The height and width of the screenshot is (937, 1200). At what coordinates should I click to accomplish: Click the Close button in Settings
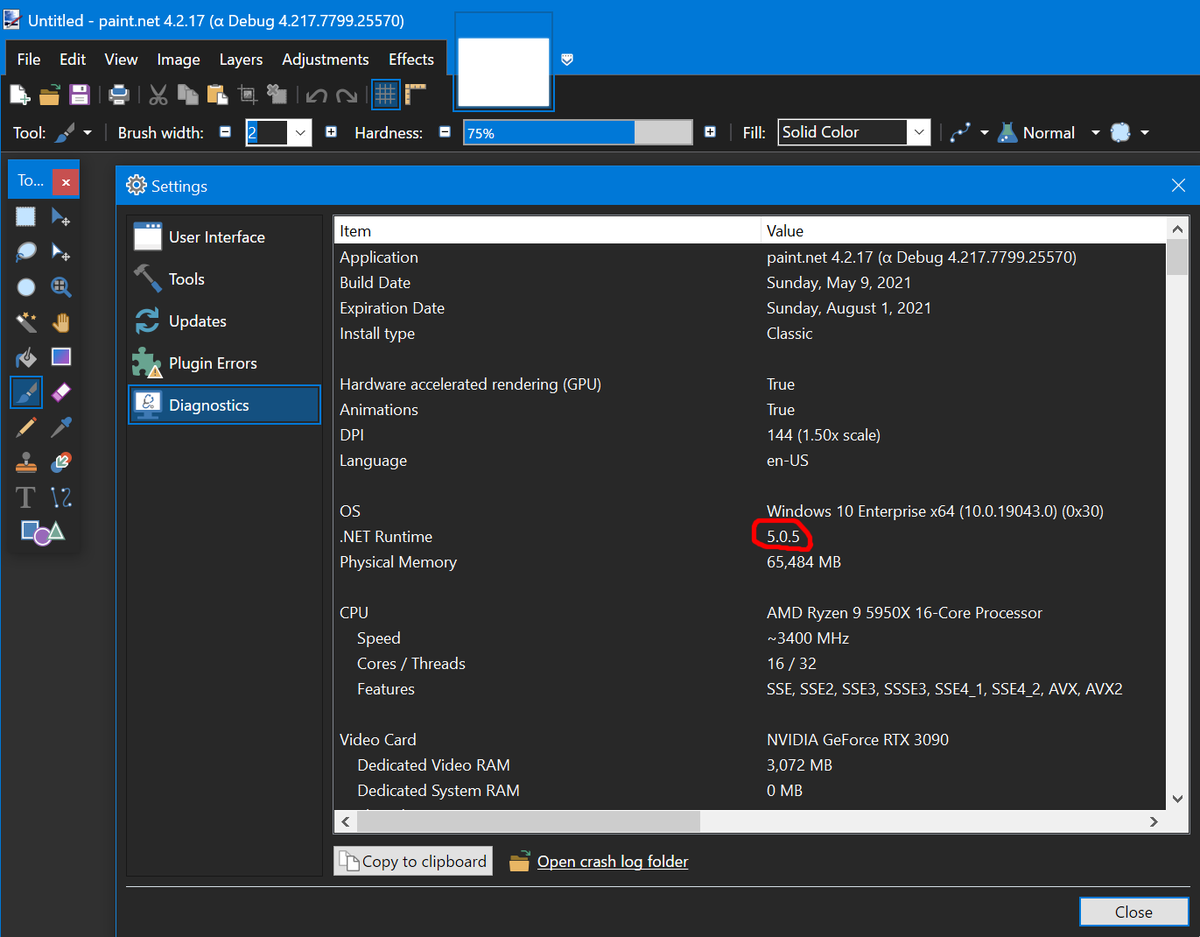click(1133, 912)
